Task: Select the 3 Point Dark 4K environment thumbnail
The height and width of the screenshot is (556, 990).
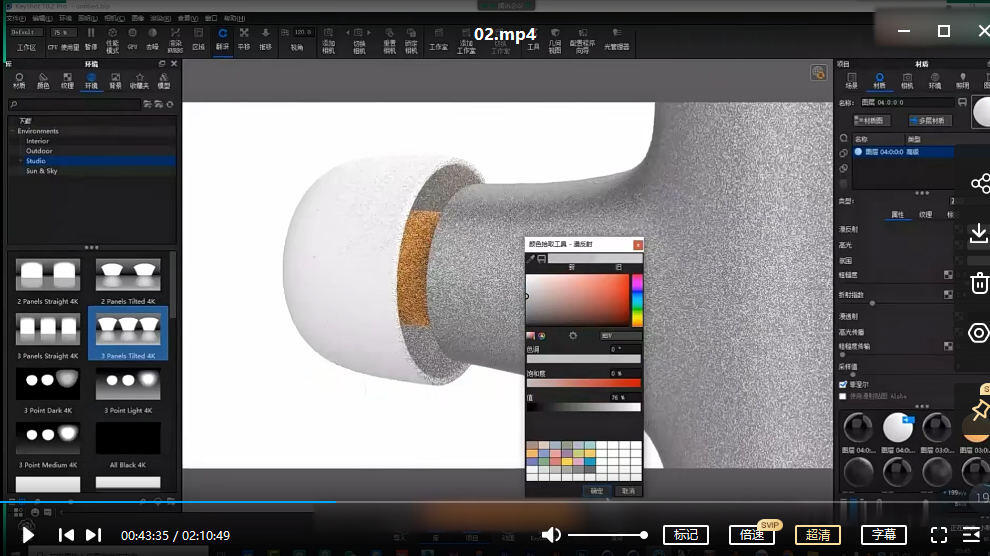Action: coord(48,390)
